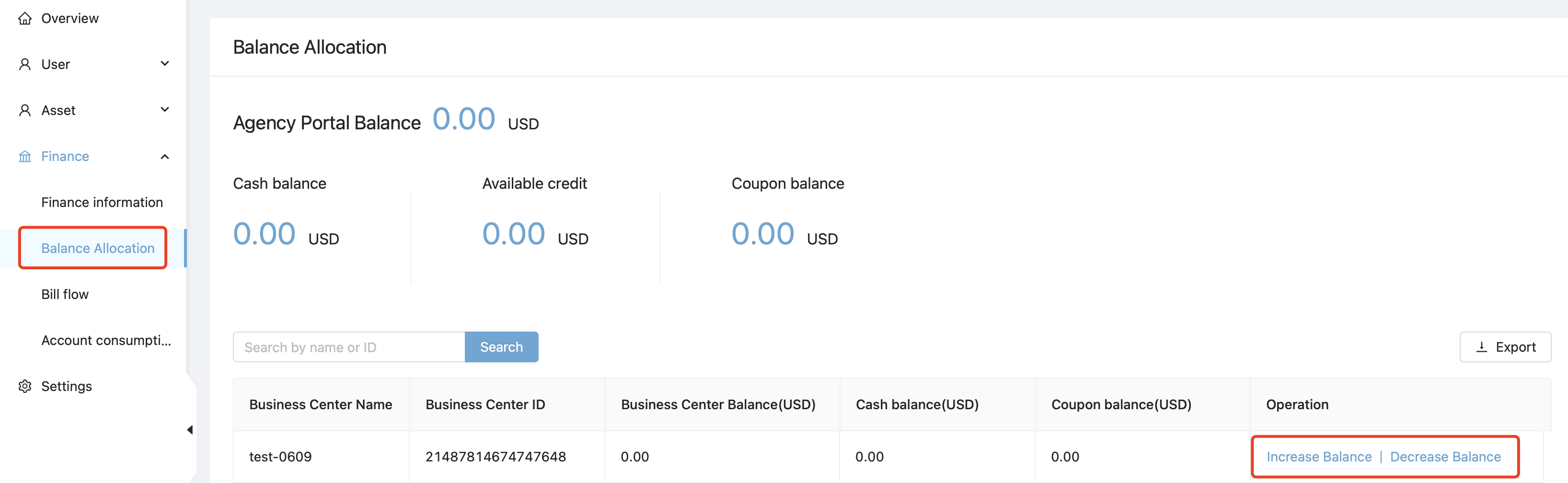Focus the Search by name or ID field
The width and height of the screenshot is (1568, 483).
[x=349, y=347]
